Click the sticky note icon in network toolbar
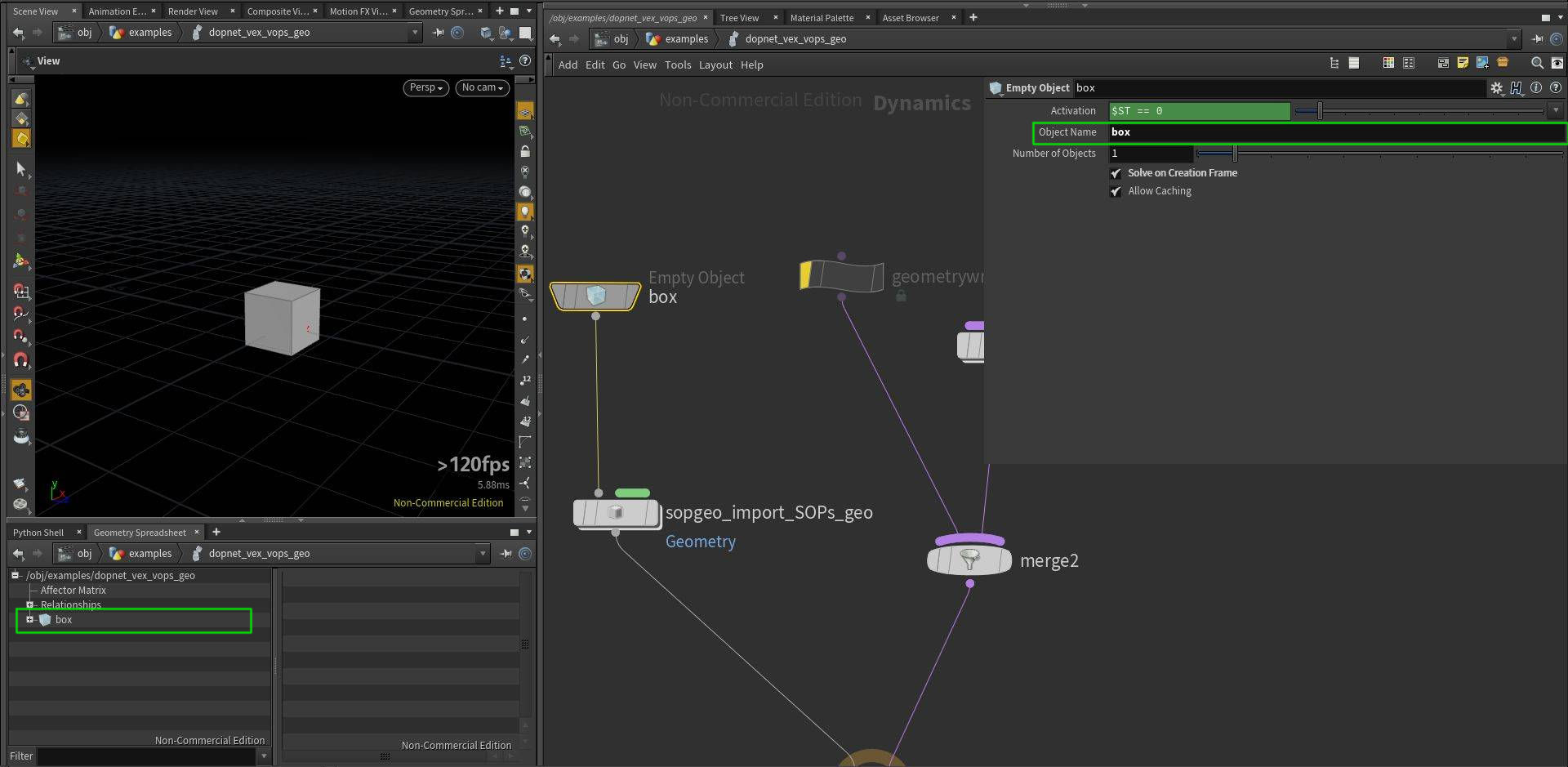1568x767 pixels. tap(1463, 63)
